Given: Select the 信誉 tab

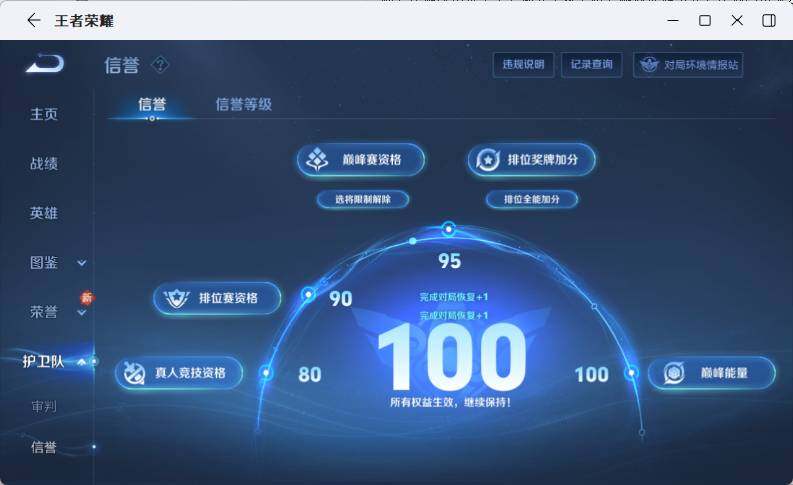Looking at the screenshot, I should pos(152,104).
